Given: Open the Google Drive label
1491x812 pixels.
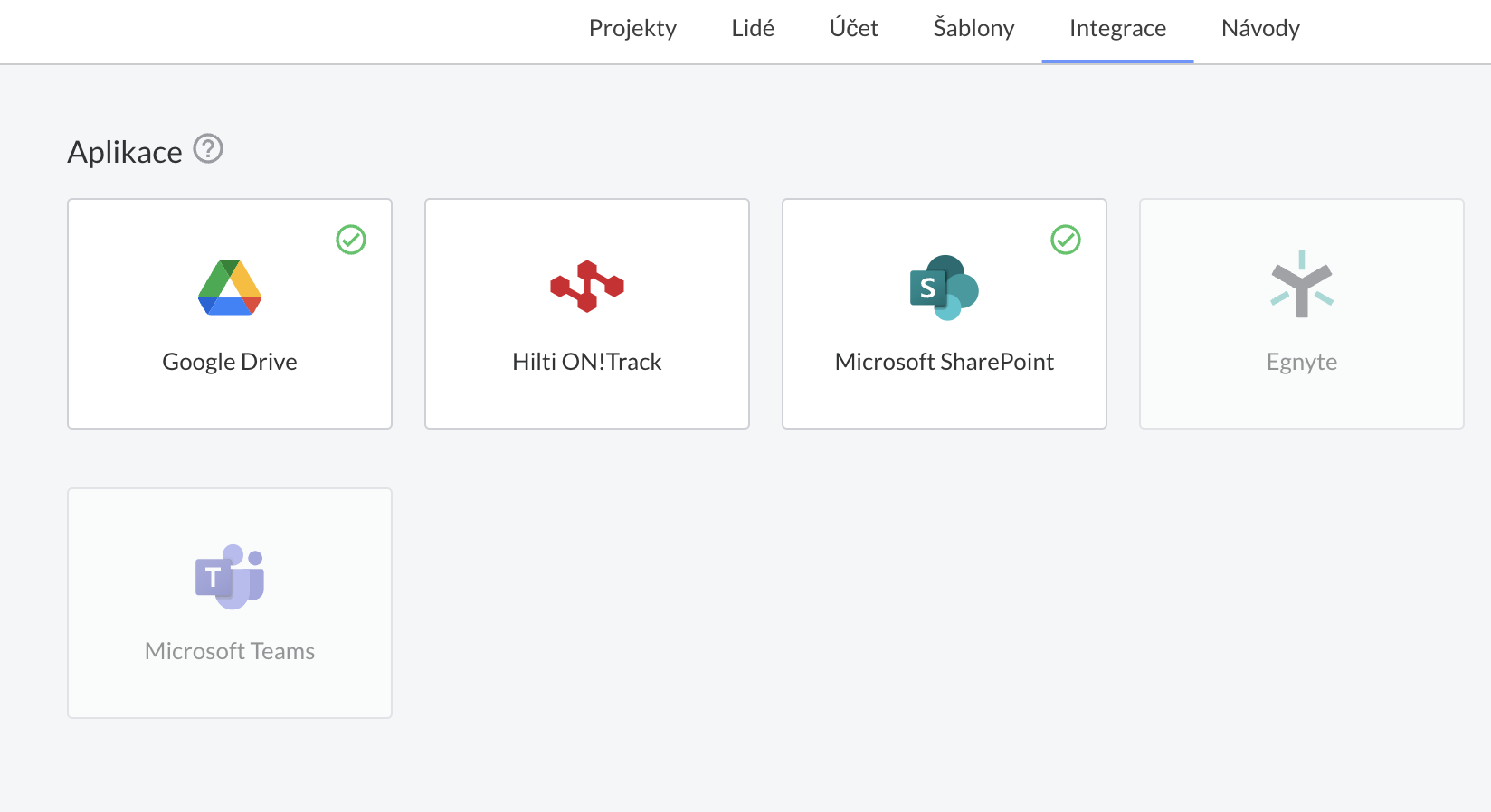Looking at the screenshot, I should [230, 362].
